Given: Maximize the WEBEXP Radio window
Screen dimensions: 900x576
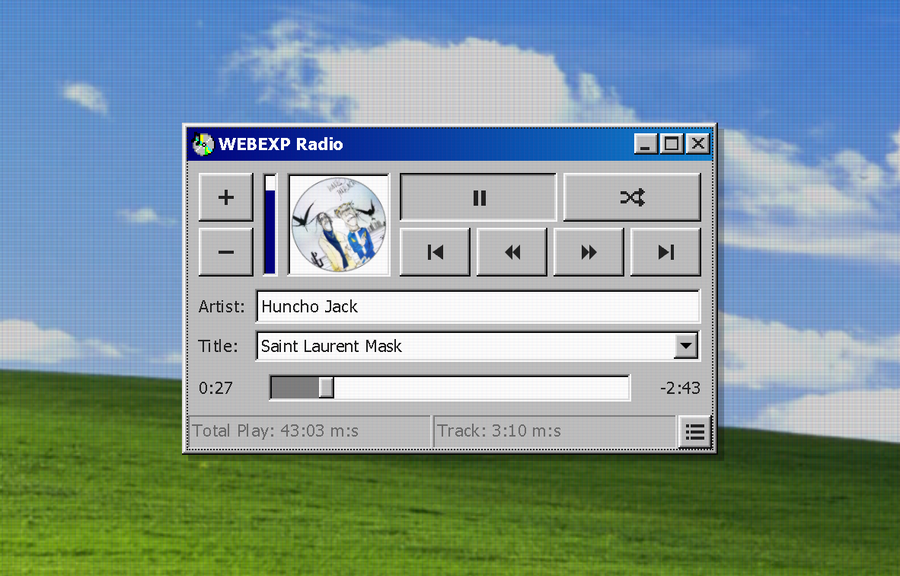Looking at the screenshot, I should click(x=672, y=143).
